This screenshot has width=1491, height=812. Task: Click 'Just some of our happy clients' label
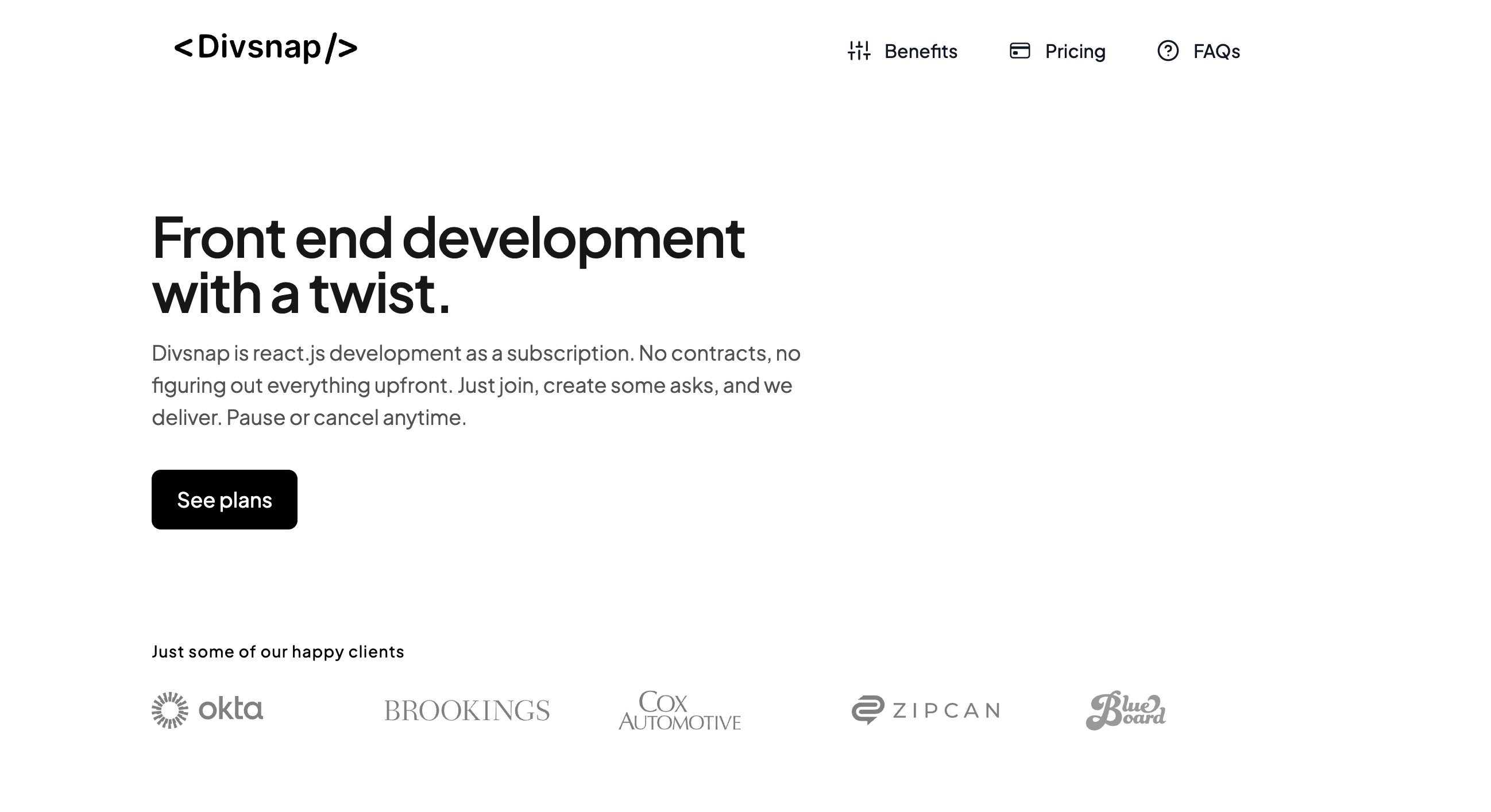click(278, 652)
